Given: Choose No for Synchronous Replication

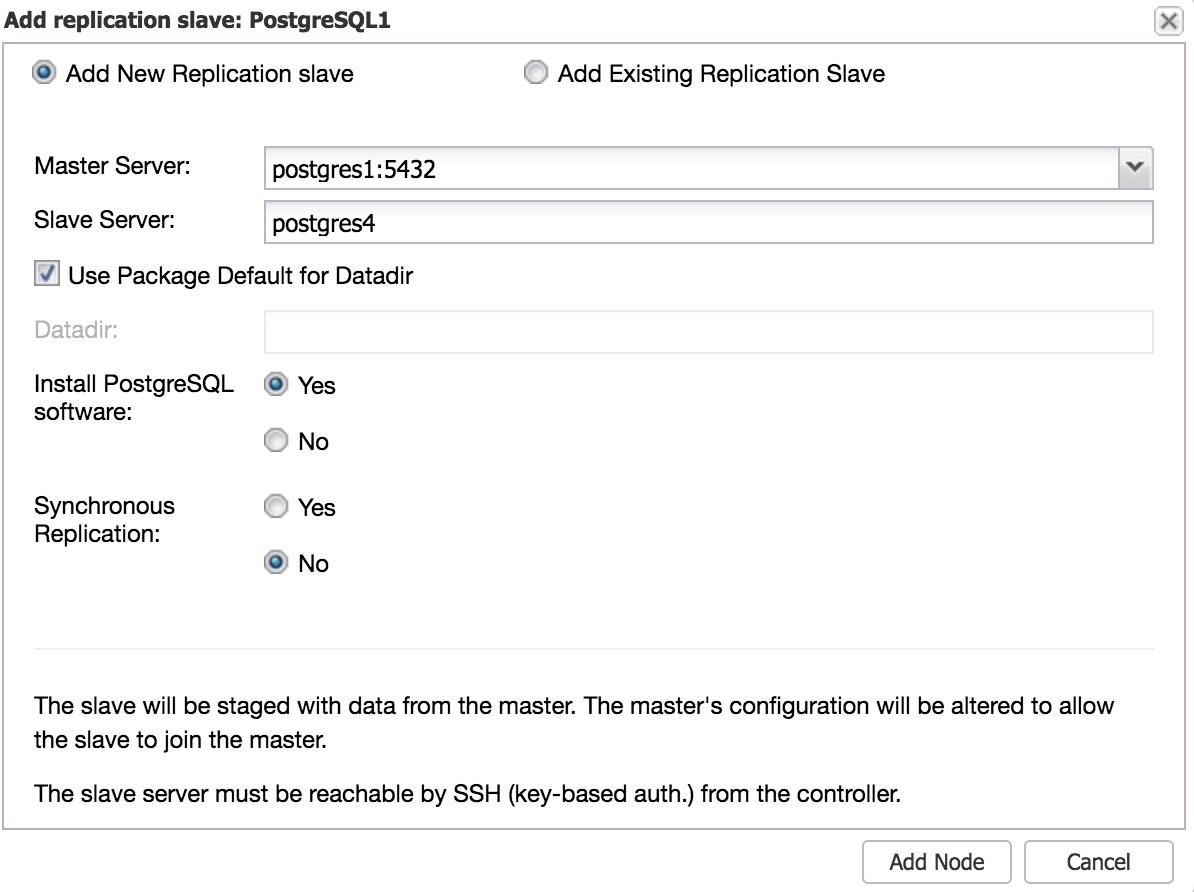Looking at the screenshot, I should [276, 562].
